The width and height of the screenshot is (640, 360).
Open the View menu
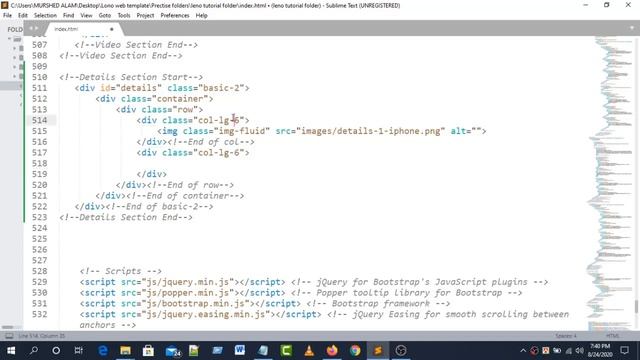click(86, 16)
